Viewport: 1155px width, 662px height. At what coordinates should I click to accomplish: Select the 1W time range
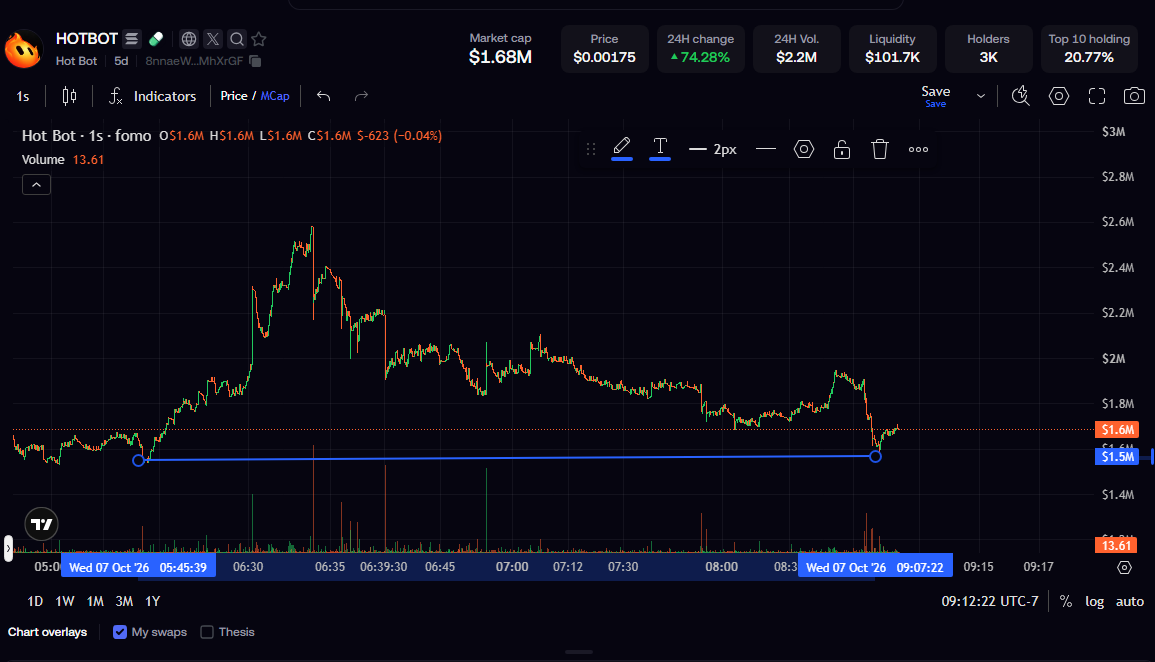[65, 602]
